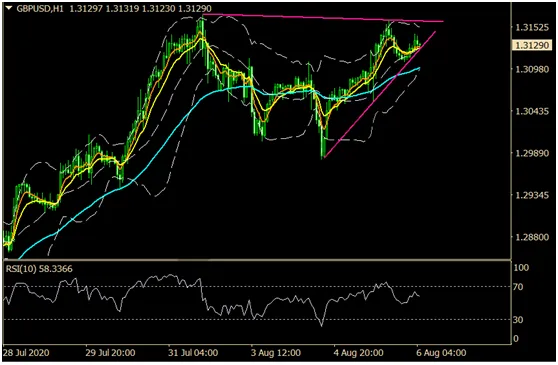
Task: Click the 6 Aug 04:00 time label
Action: (441, 353)
